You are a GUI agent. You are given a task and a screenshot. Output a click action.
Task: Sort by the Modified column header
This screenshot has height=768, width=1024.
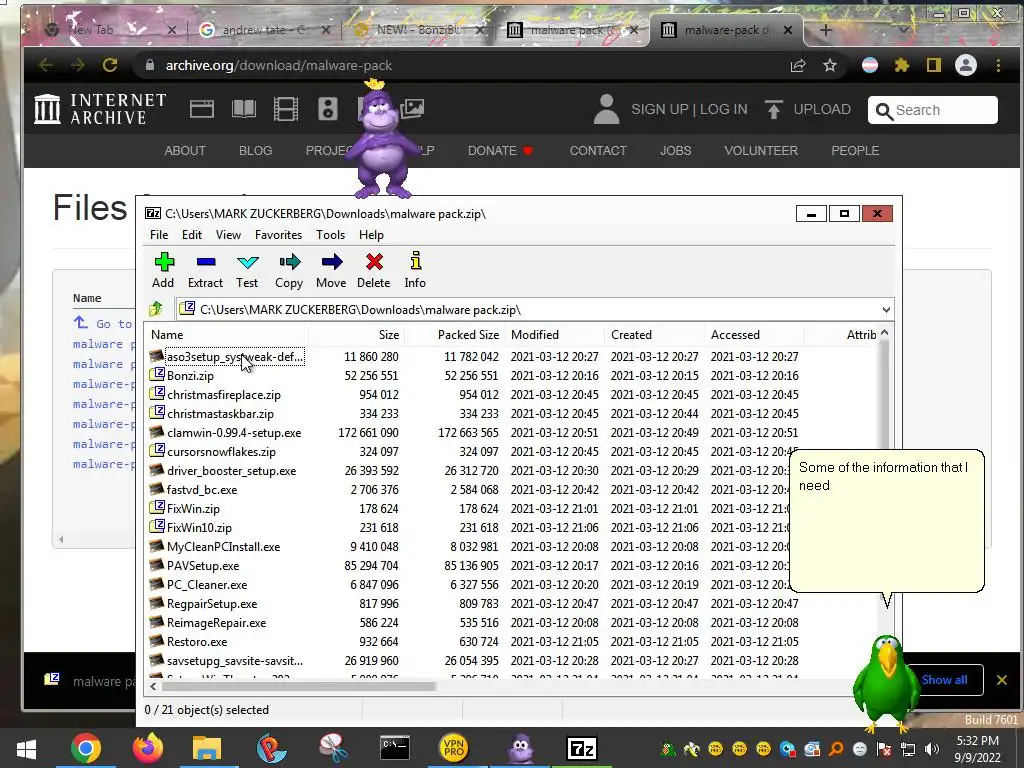(x=555, y=335)
